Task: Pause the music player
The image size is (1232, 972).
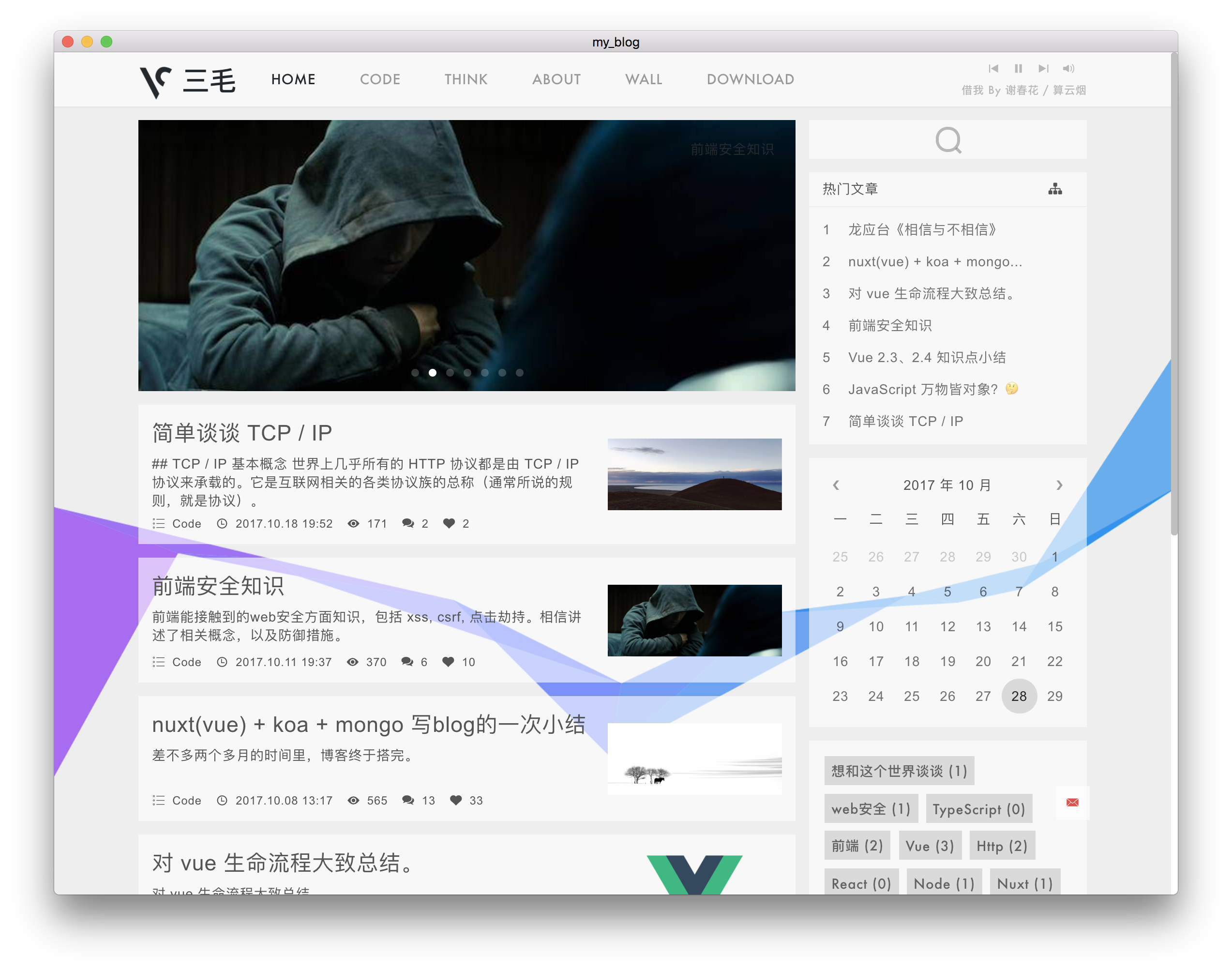Action: (1018, 68)
